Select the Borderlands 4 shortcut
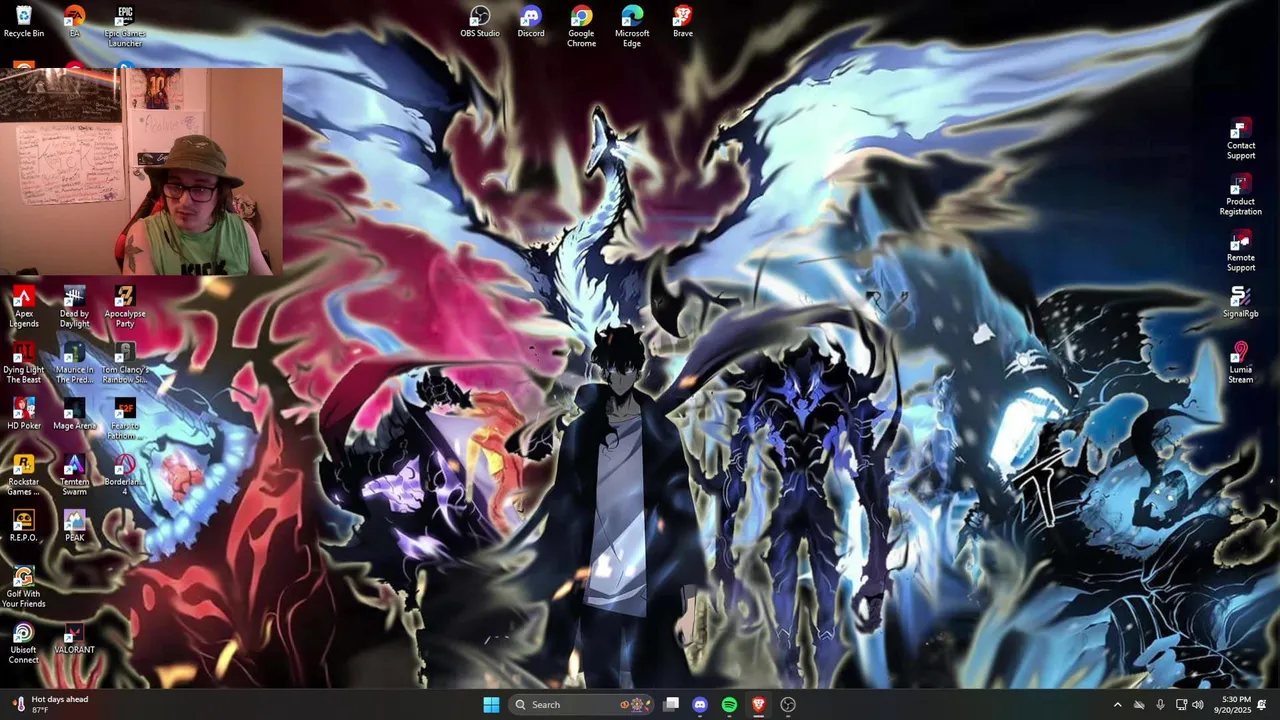Image resolution: width=1280 pixels, height=720 pixels. [125, 475]
